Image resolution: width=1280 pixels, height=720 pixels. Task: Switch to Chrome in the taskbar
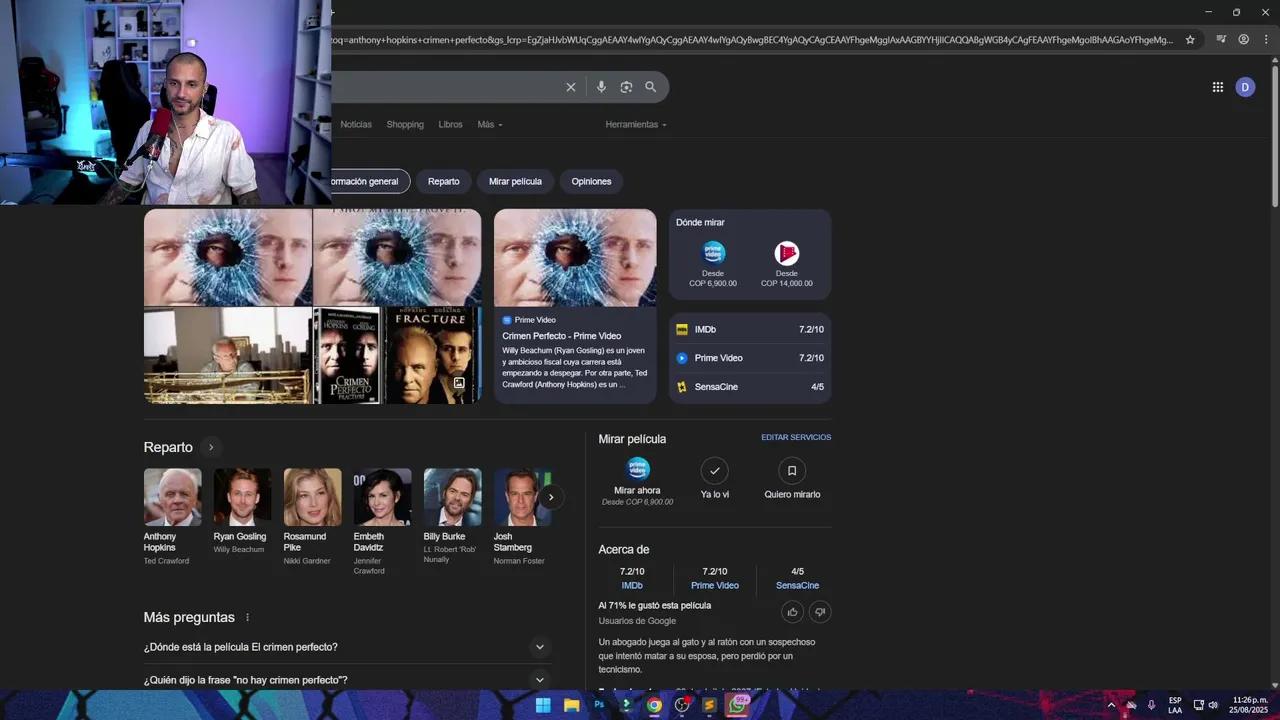tap(654, 705)
